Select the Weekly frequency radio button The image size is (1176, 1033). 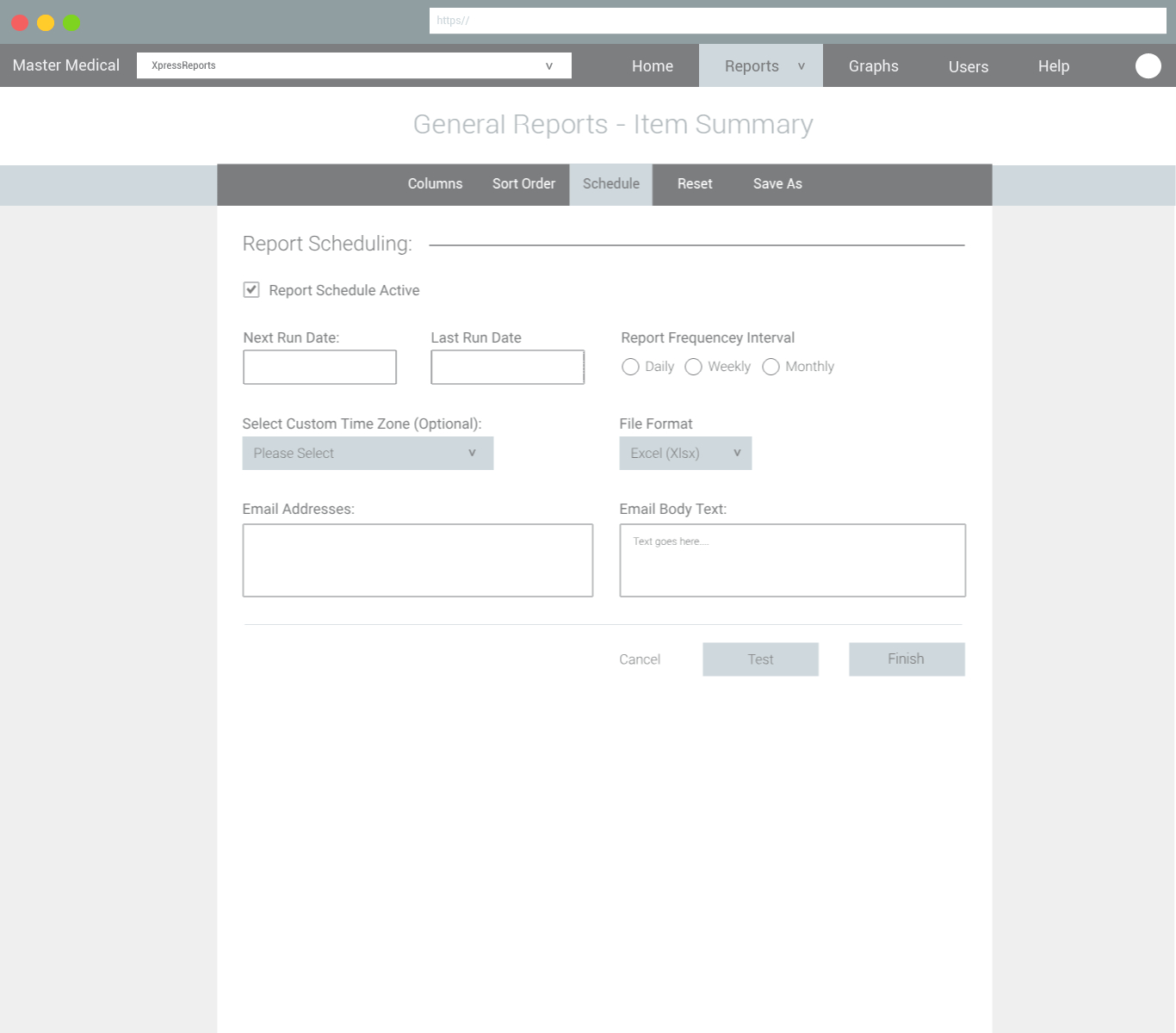(693, 367)
